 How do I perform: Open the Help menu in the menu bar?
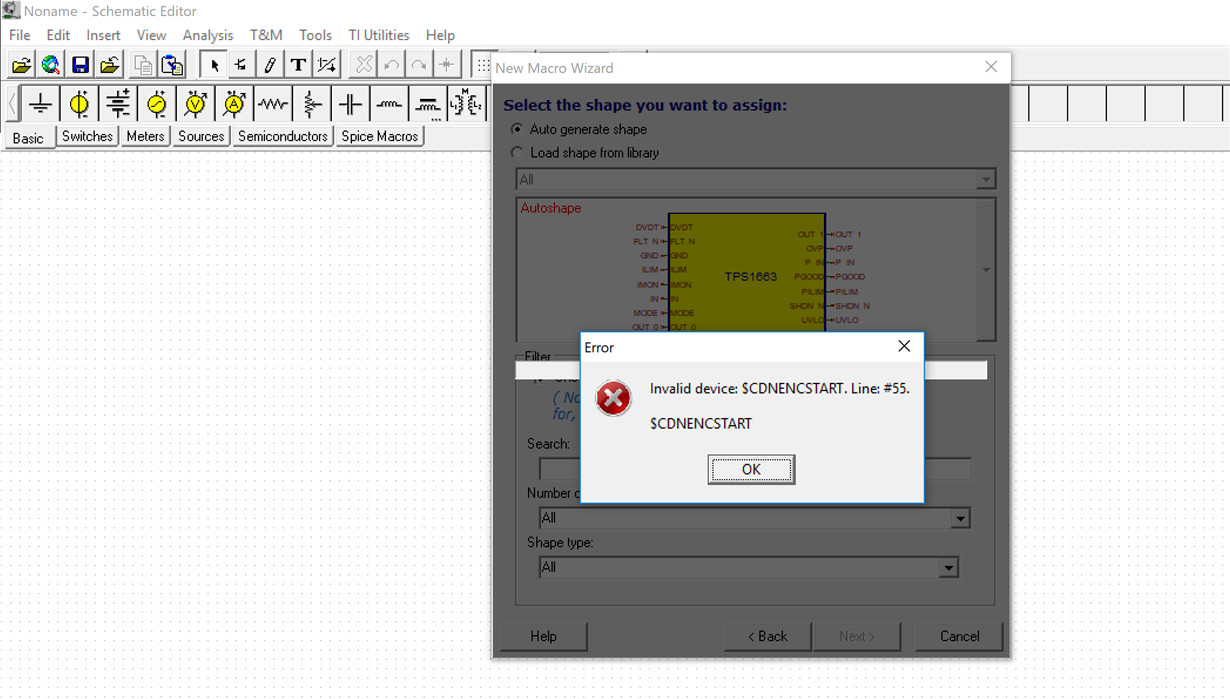point(440,35)
